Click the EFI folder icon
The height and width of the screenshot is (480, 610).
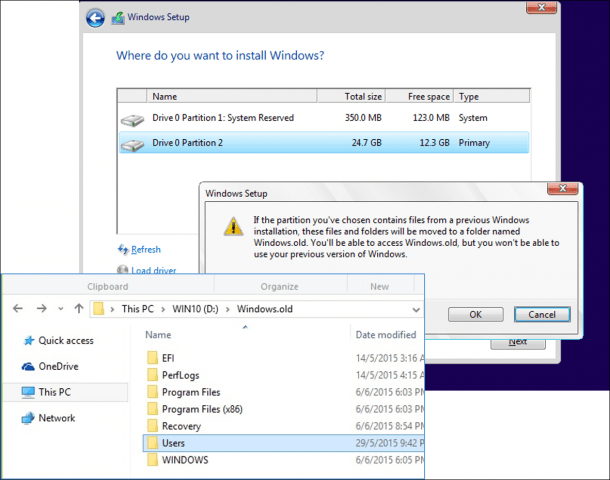(152, 358)
